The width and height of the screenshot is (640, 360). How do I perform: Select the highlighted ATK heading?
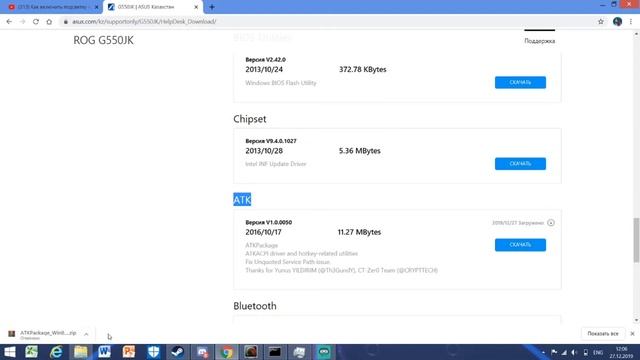[x=242, y=200]
